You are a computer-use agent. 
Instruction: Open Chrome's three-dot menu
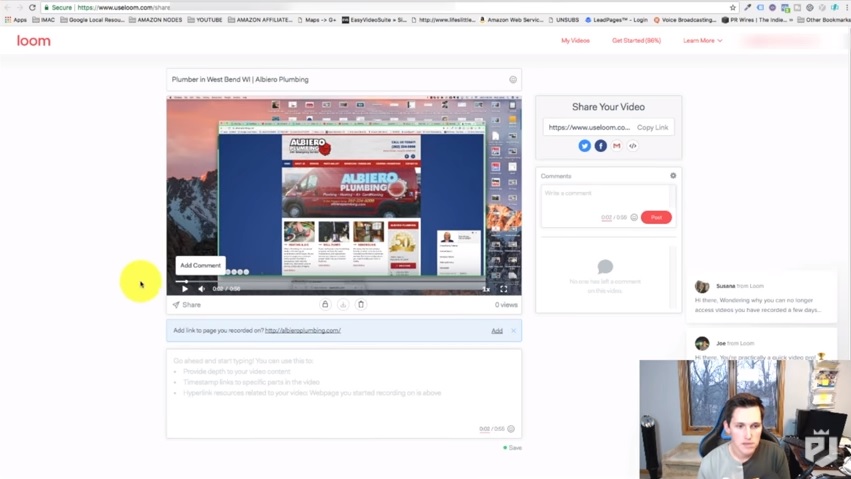846,8
